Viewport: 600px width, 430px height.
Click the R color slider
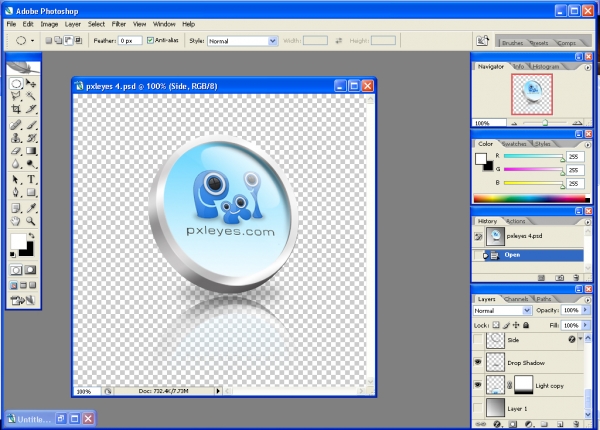[x=534, y=156]
